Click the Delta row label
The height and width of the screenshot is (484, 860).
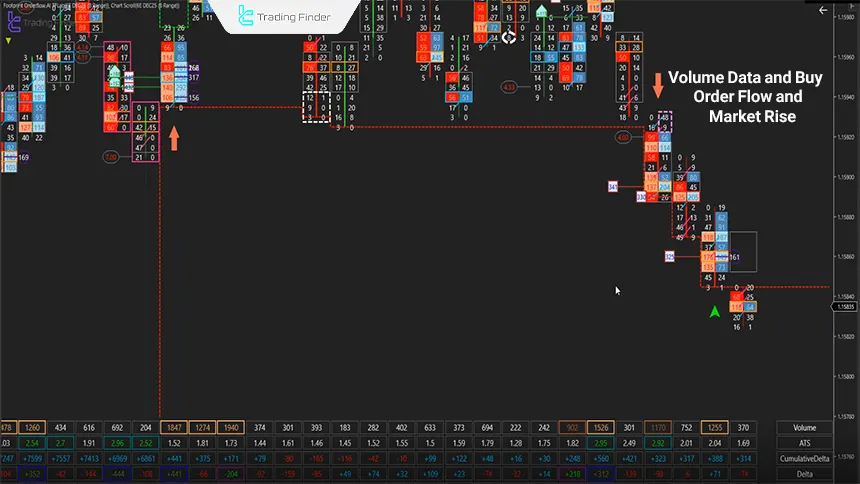[x=805, y=474]
